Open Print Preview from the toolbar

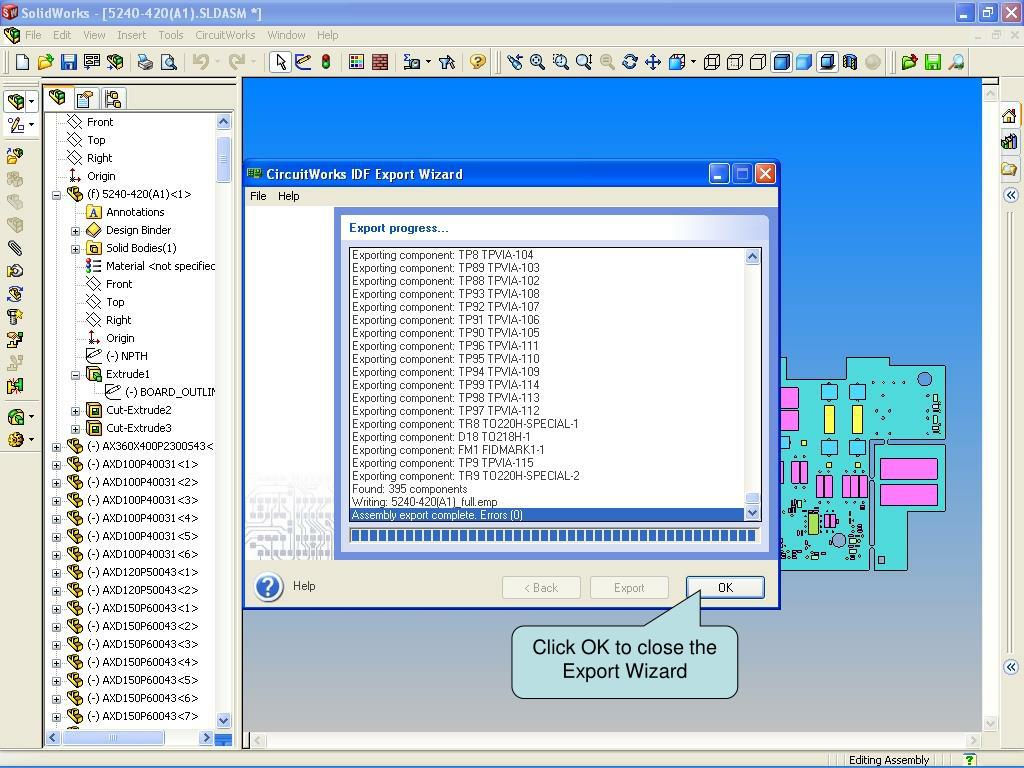tap(168, 62)
